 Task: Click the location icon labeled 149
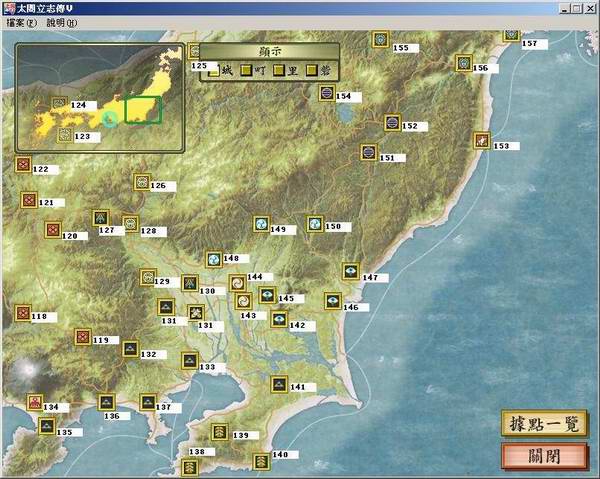pos(262,224)
